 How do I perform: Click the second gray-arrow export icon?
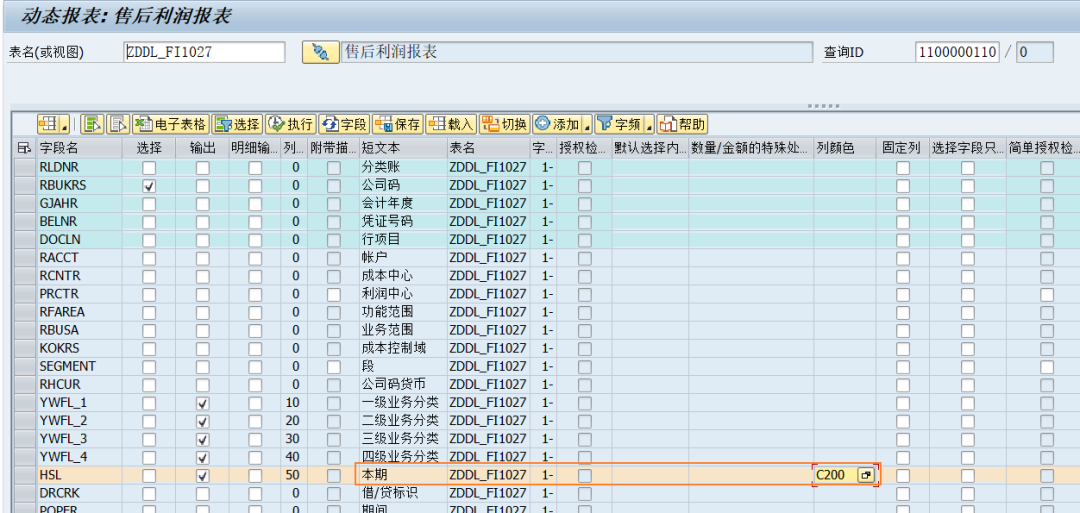[x=118, y=124]
